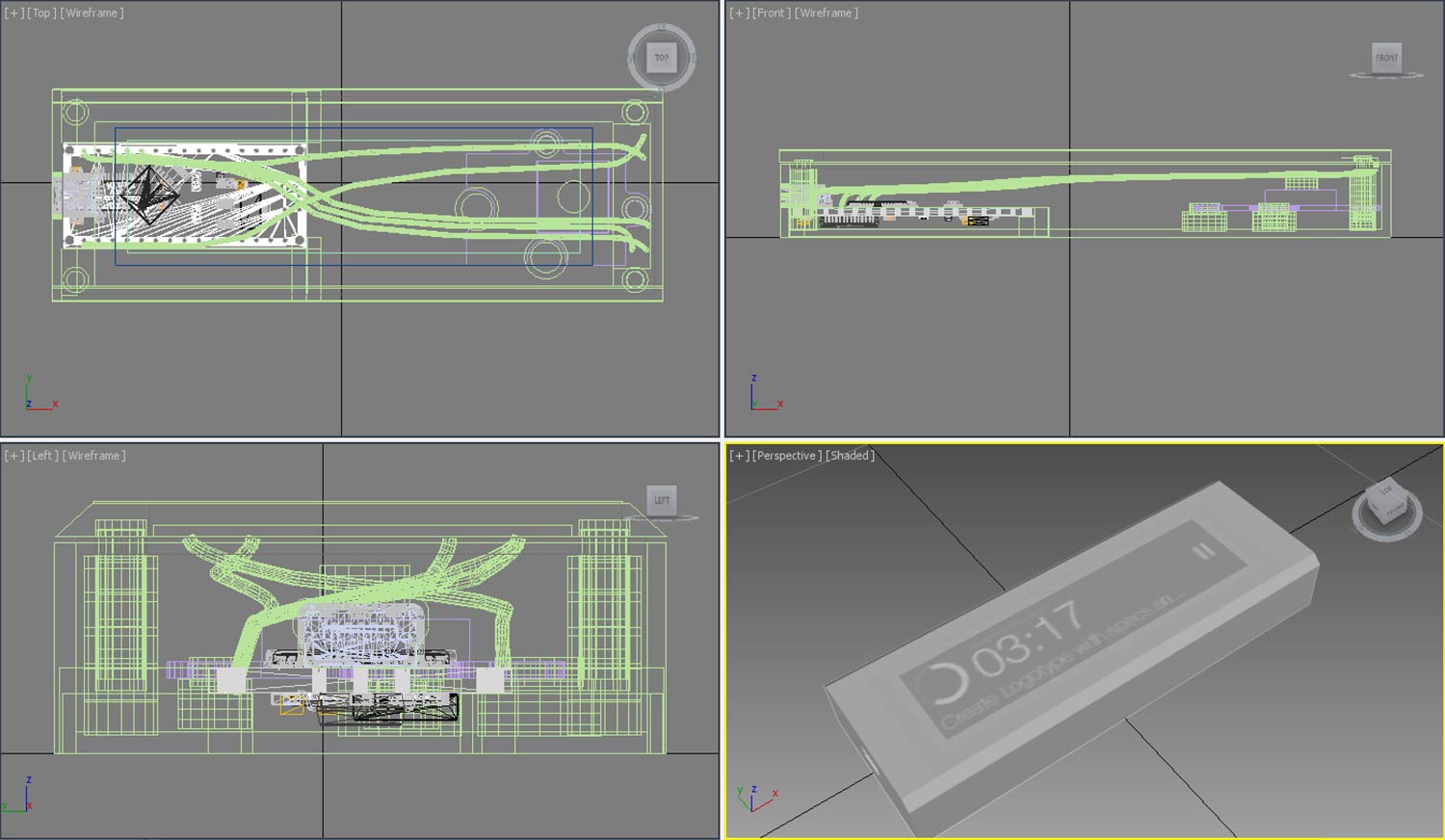The height and width of the screenshot is (840, 1445).
Task: Open the [+] menu in Perspective viewport
Action: tap(739, 456)
